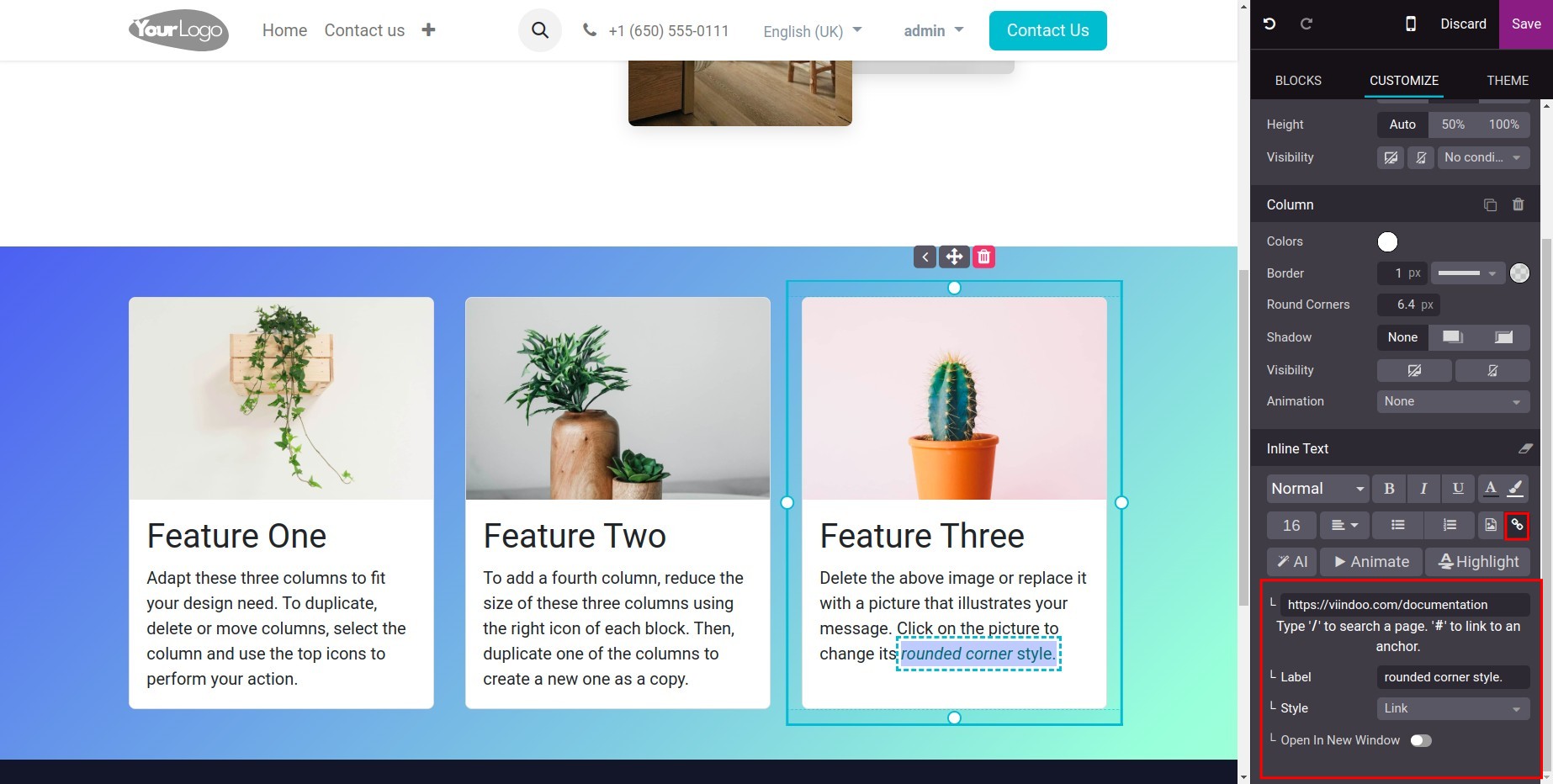Click the link URL input field
Screen dimensions: 1553x784
click(x=1404, y=605)
